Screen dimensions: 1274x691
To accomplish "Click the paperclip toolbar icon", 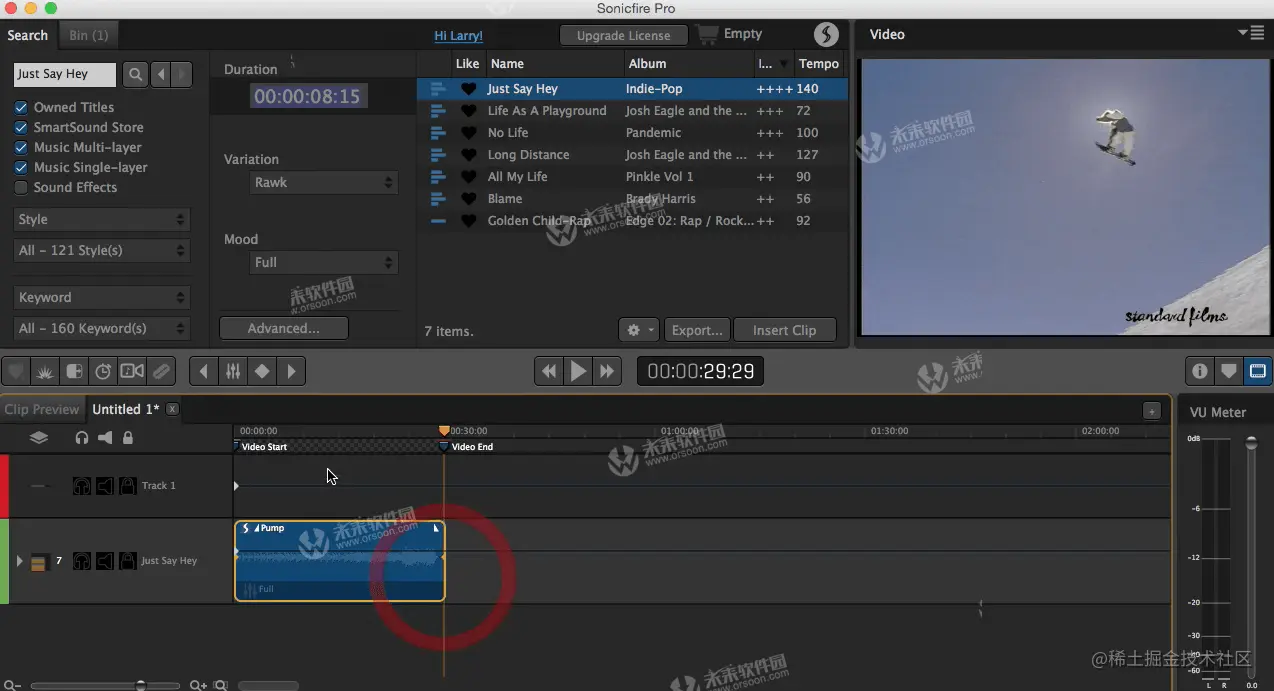I will point(162,371).
